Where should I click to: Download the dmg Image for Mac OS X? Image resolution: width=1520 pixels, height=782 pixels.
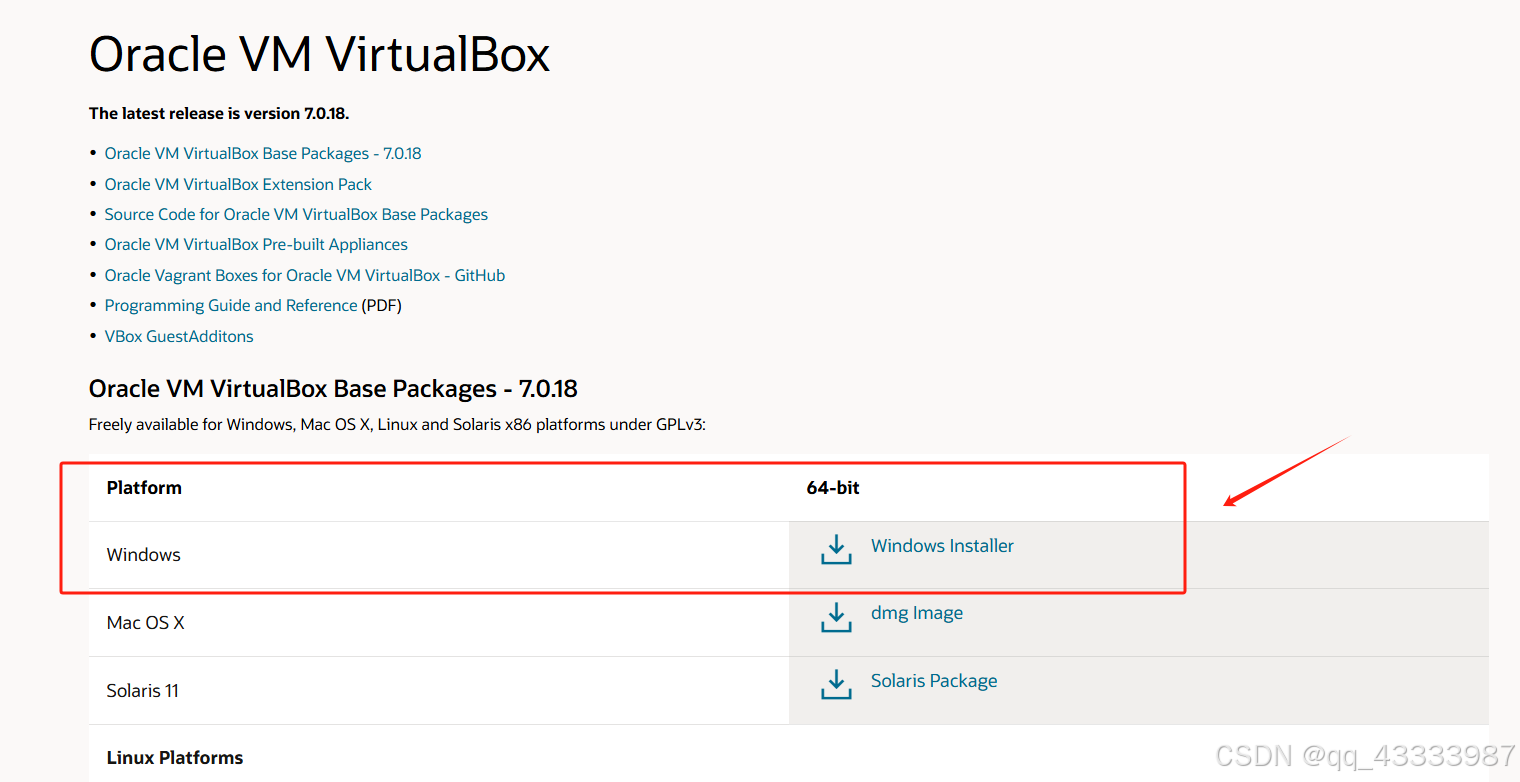(x=916, y=612)
